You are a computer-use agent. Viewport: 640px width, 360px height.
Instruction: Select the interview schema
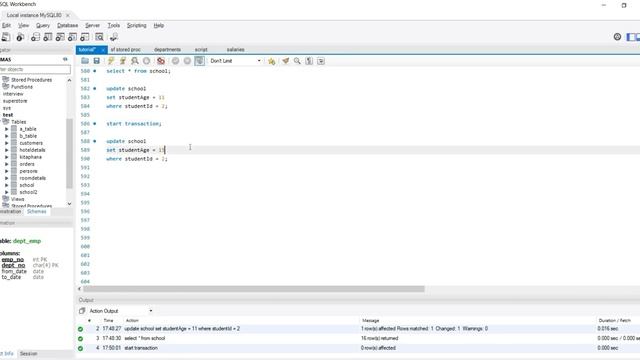click(x=13, y=94)
